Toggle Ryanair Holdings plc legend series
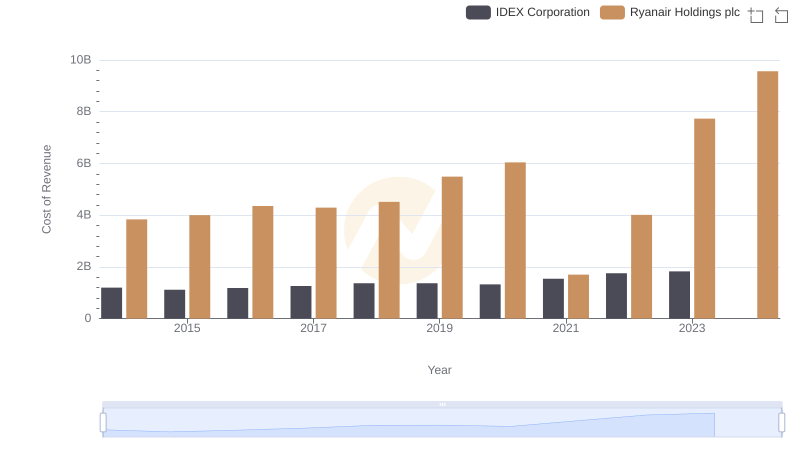Viewport: 800px width, 461px height. coord(669,12)
